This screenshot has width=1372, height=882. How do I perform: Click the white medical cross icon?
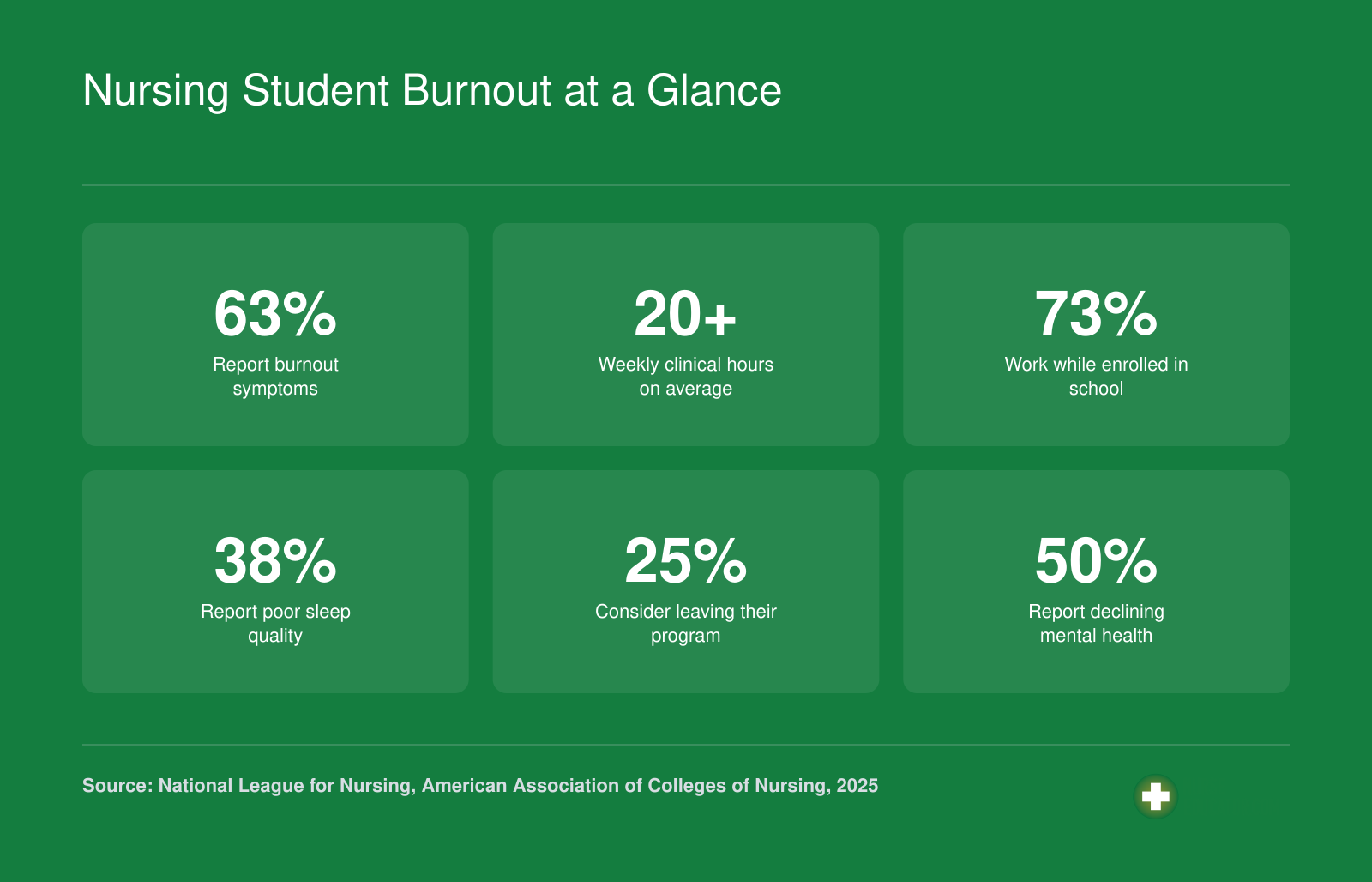(1156, 796)
